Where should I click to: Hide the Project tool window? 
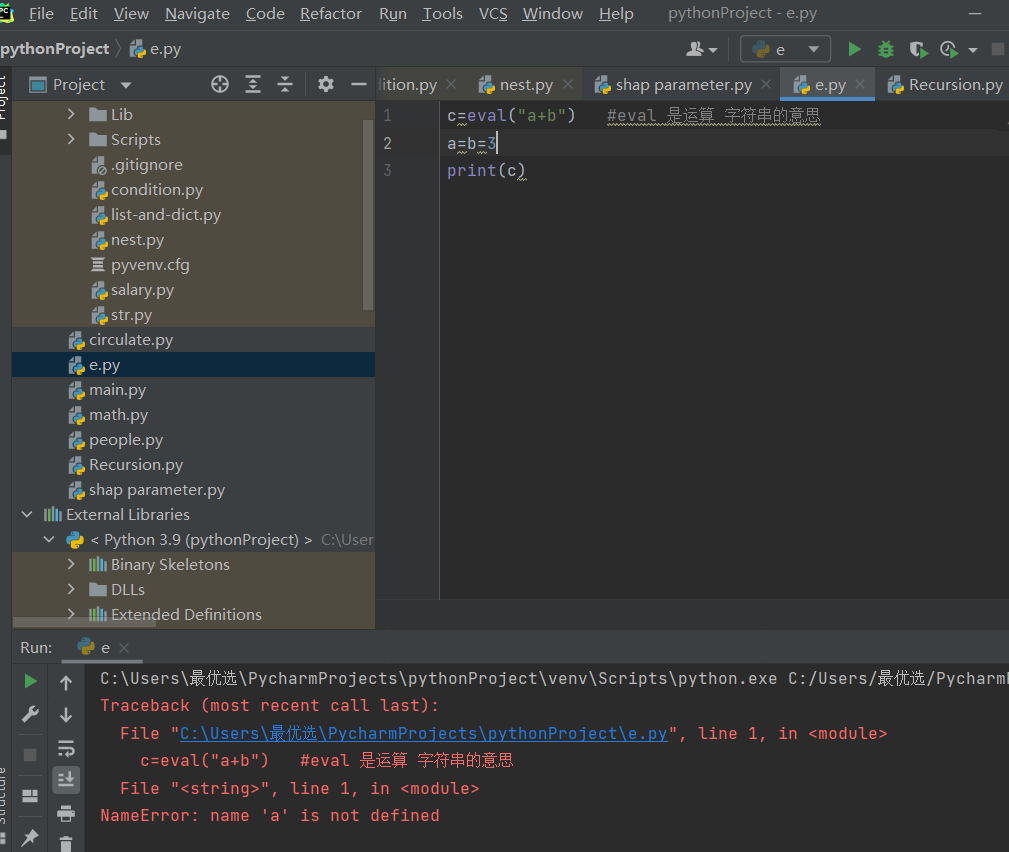click(358, 84)
